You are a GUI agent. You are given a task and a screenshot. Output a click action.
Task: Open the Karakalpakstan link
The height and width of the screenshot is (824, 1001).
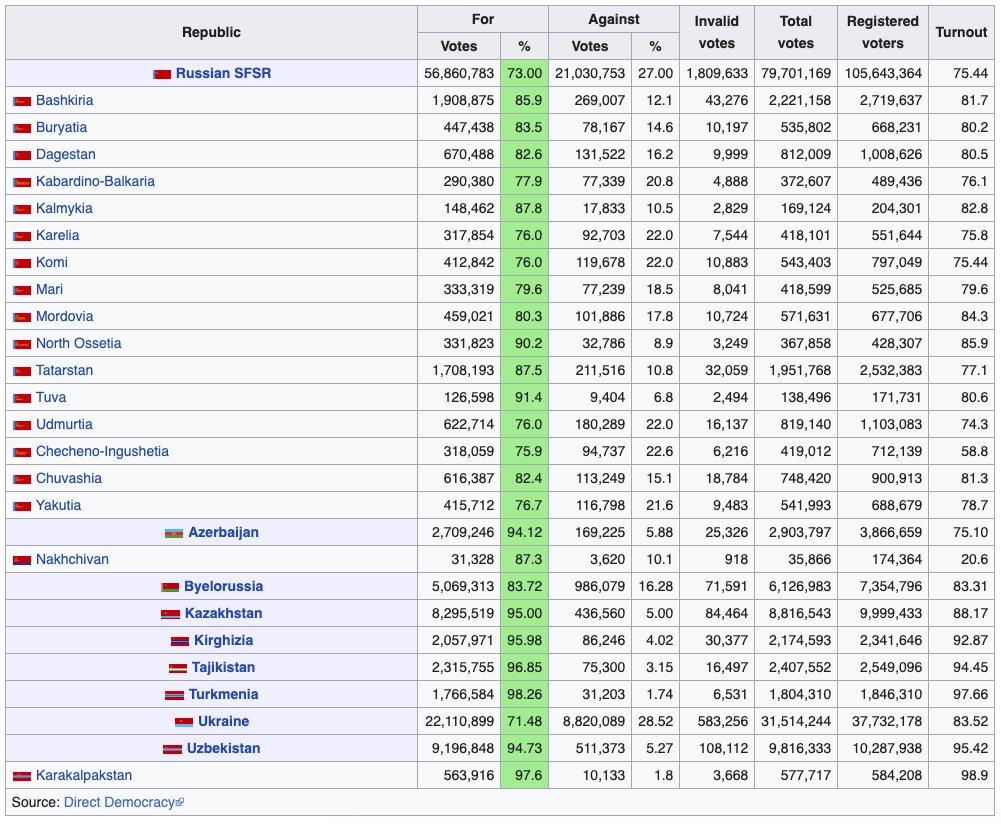84,775
